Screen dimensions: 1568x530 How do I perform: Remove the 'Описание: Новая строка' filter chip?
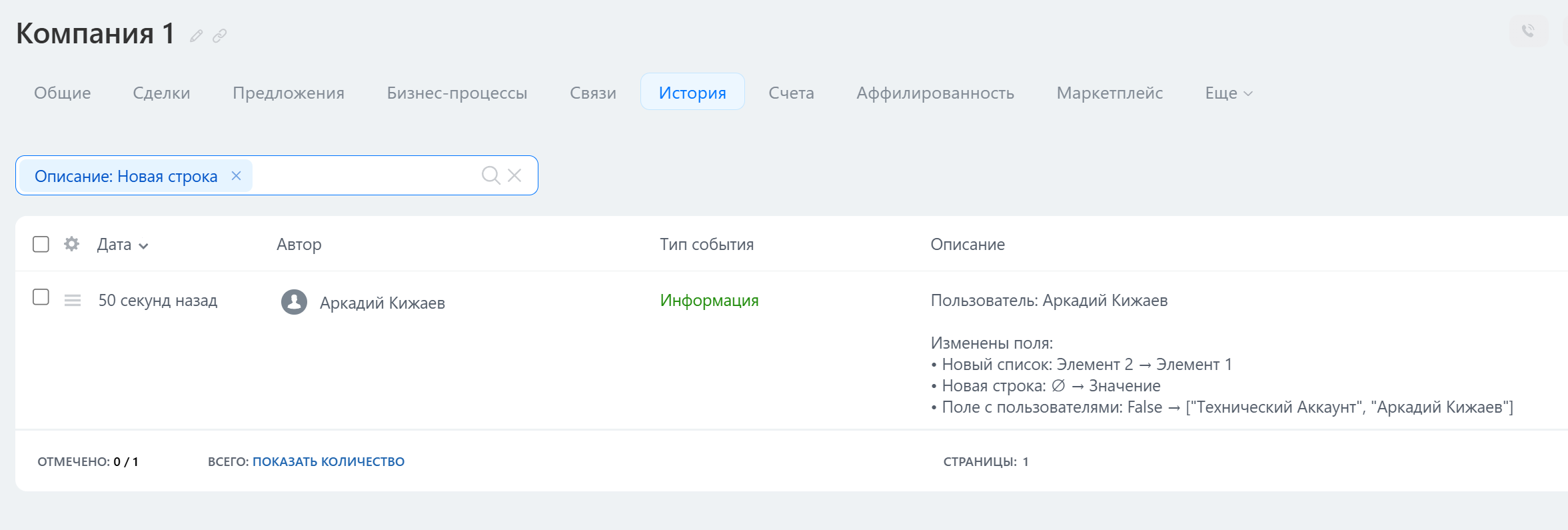(x=236, y=176)
